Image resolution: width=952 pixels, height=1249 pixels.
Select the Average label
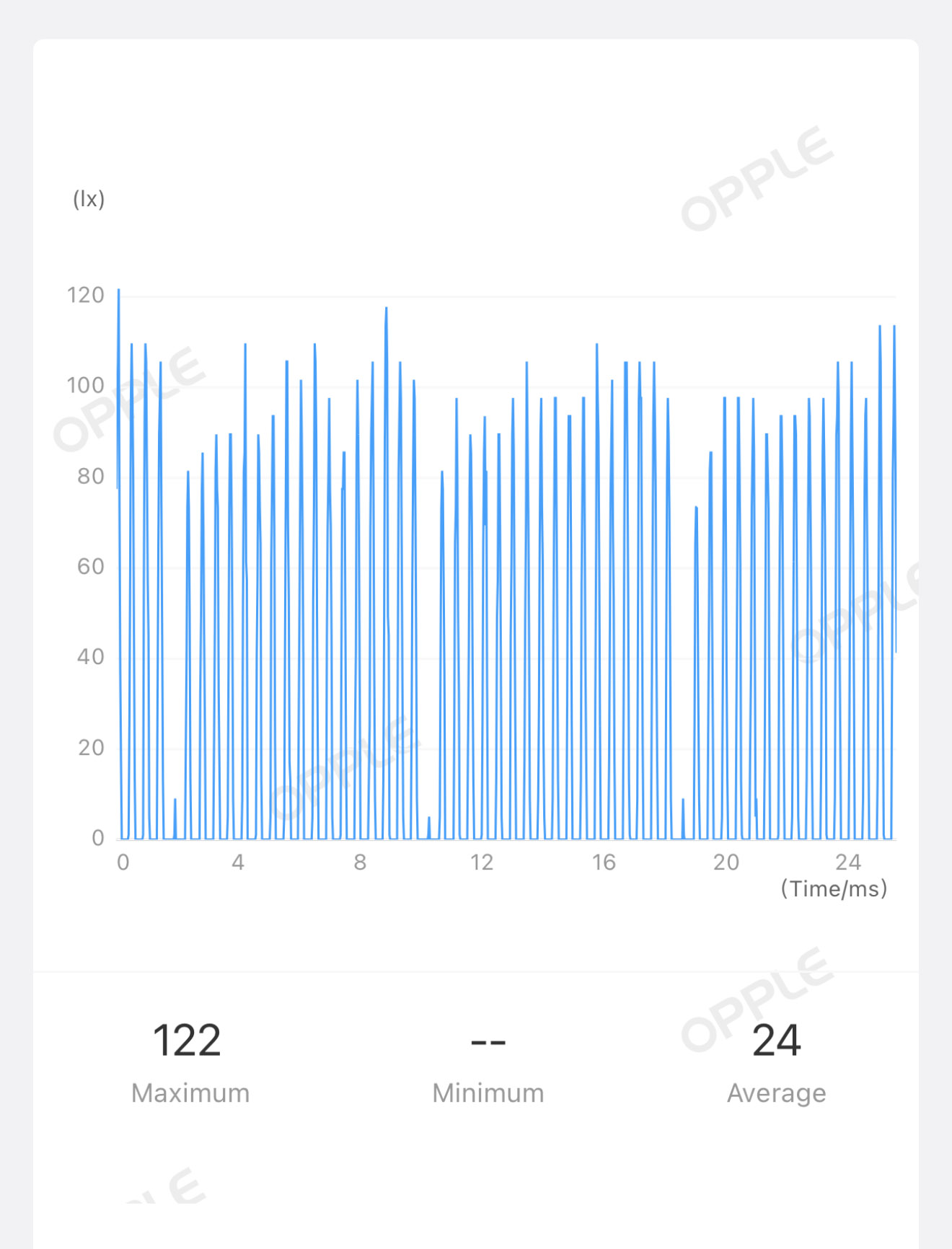[777, 1094]
